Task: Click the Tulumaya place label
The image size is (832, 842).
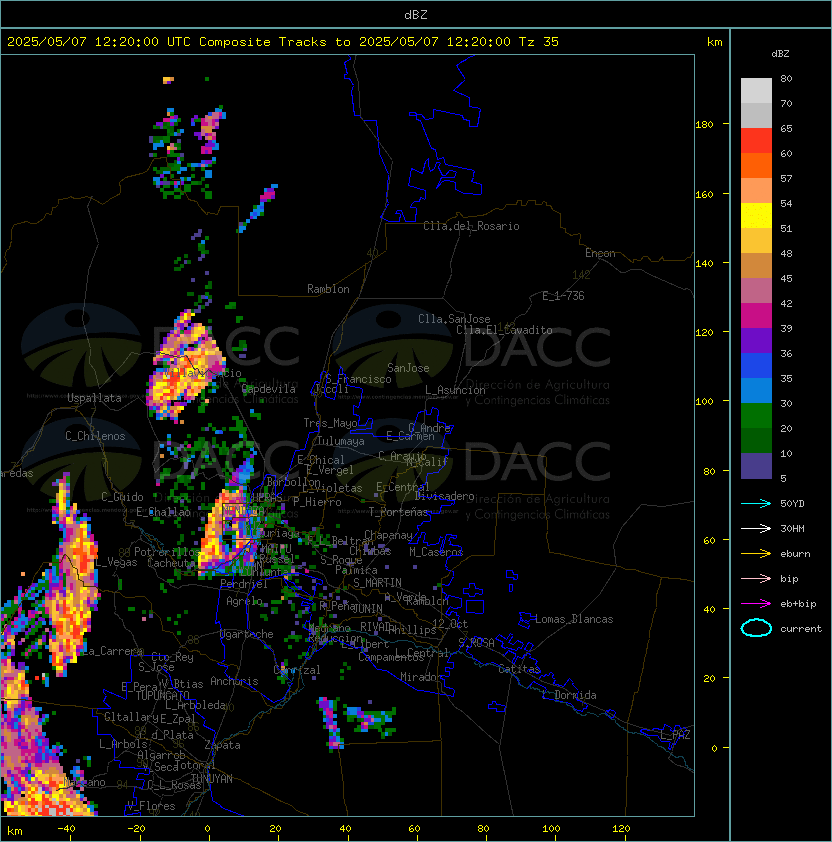Action: (341, 441)
